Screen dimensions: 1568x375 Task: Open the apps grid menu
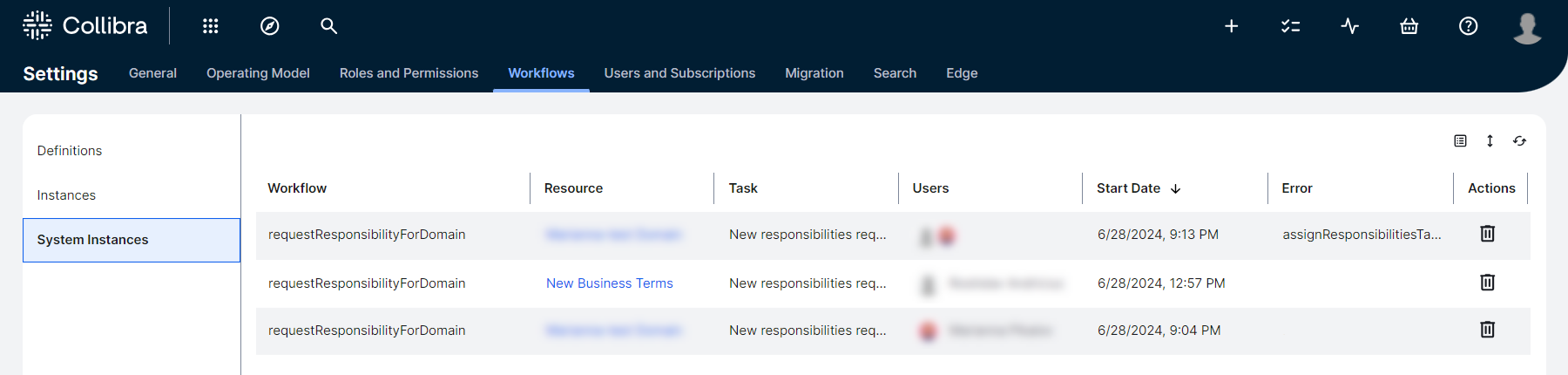(x=210, y=26)
